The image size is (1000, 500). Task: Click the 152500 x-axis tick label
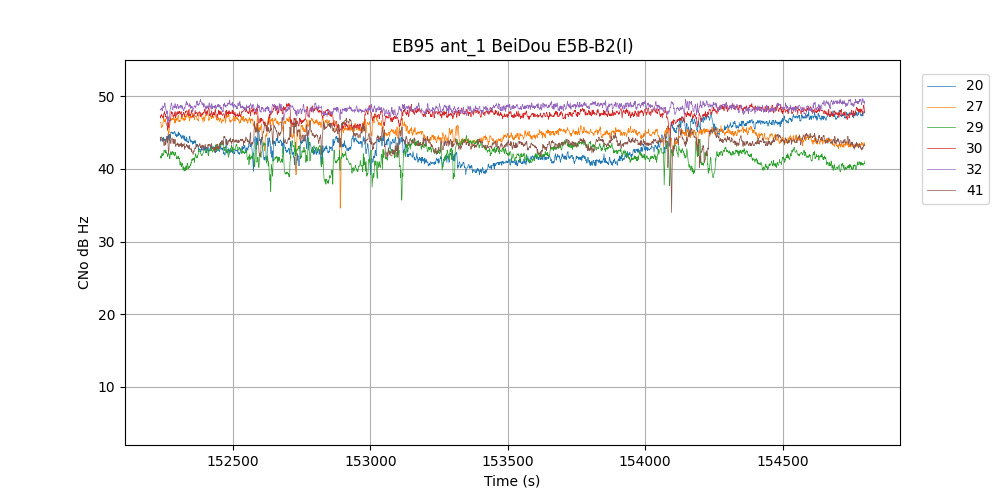[x=233, y=462]
